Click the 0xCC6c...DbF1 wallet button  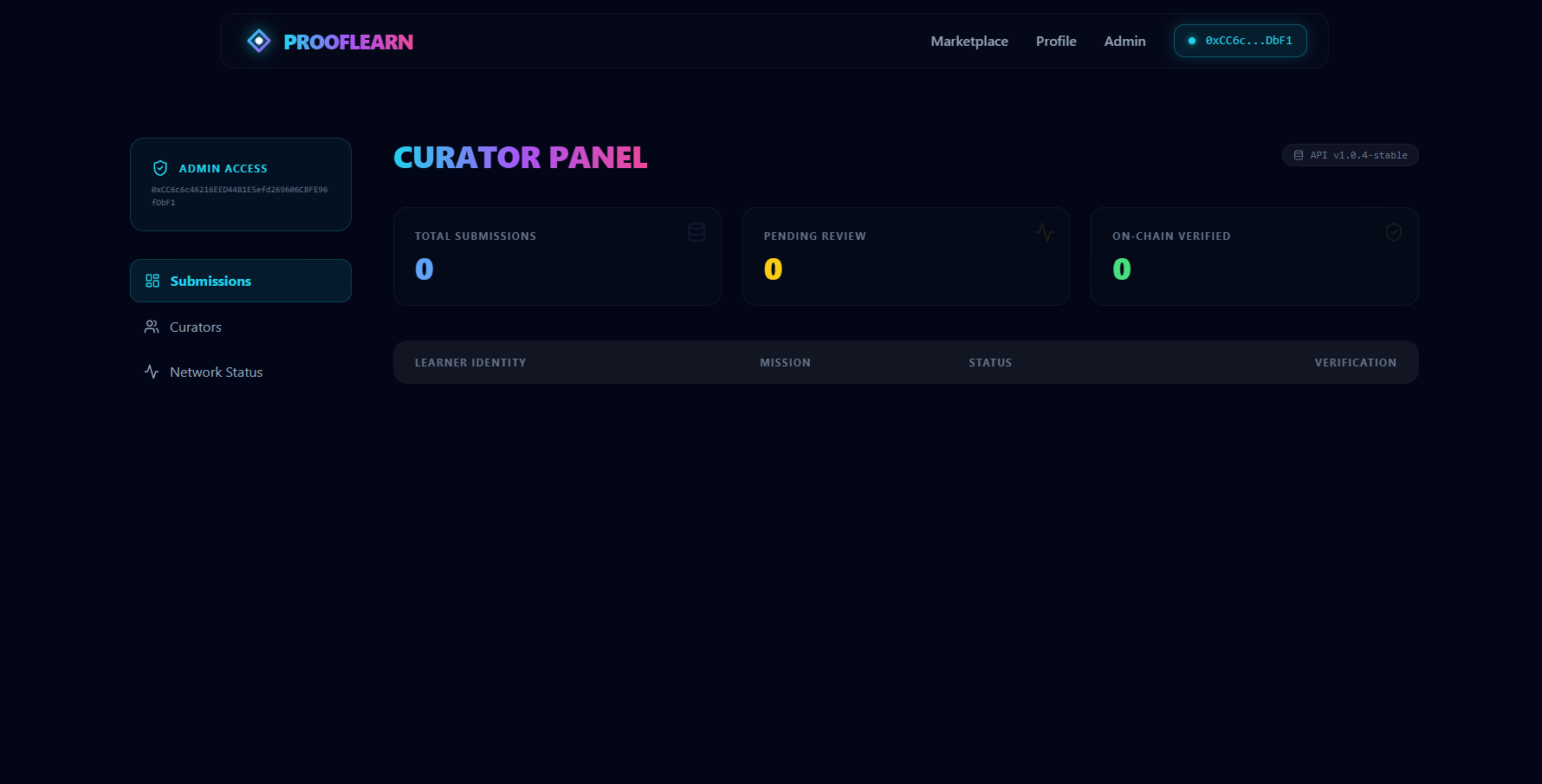pos(1241,41)
